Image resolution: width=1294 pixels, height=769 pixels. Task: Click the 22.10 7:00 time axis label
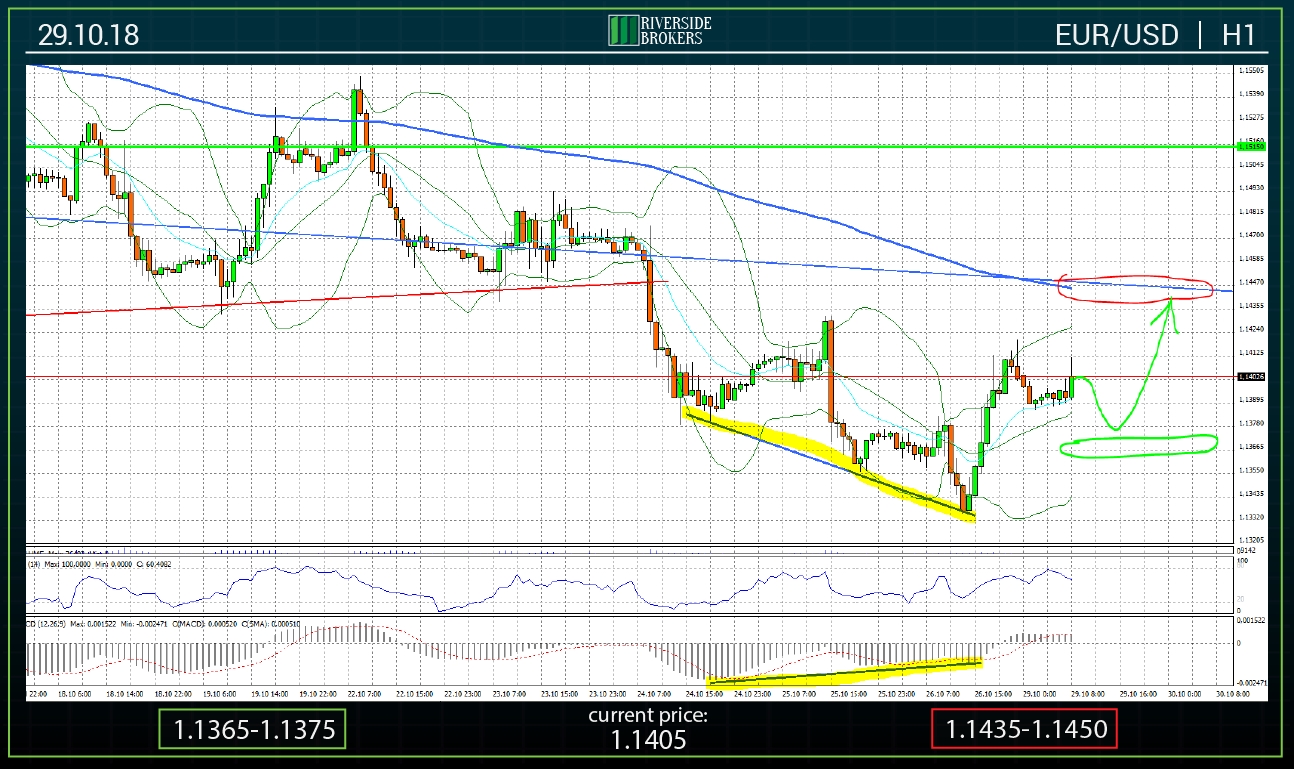[364, 693]
